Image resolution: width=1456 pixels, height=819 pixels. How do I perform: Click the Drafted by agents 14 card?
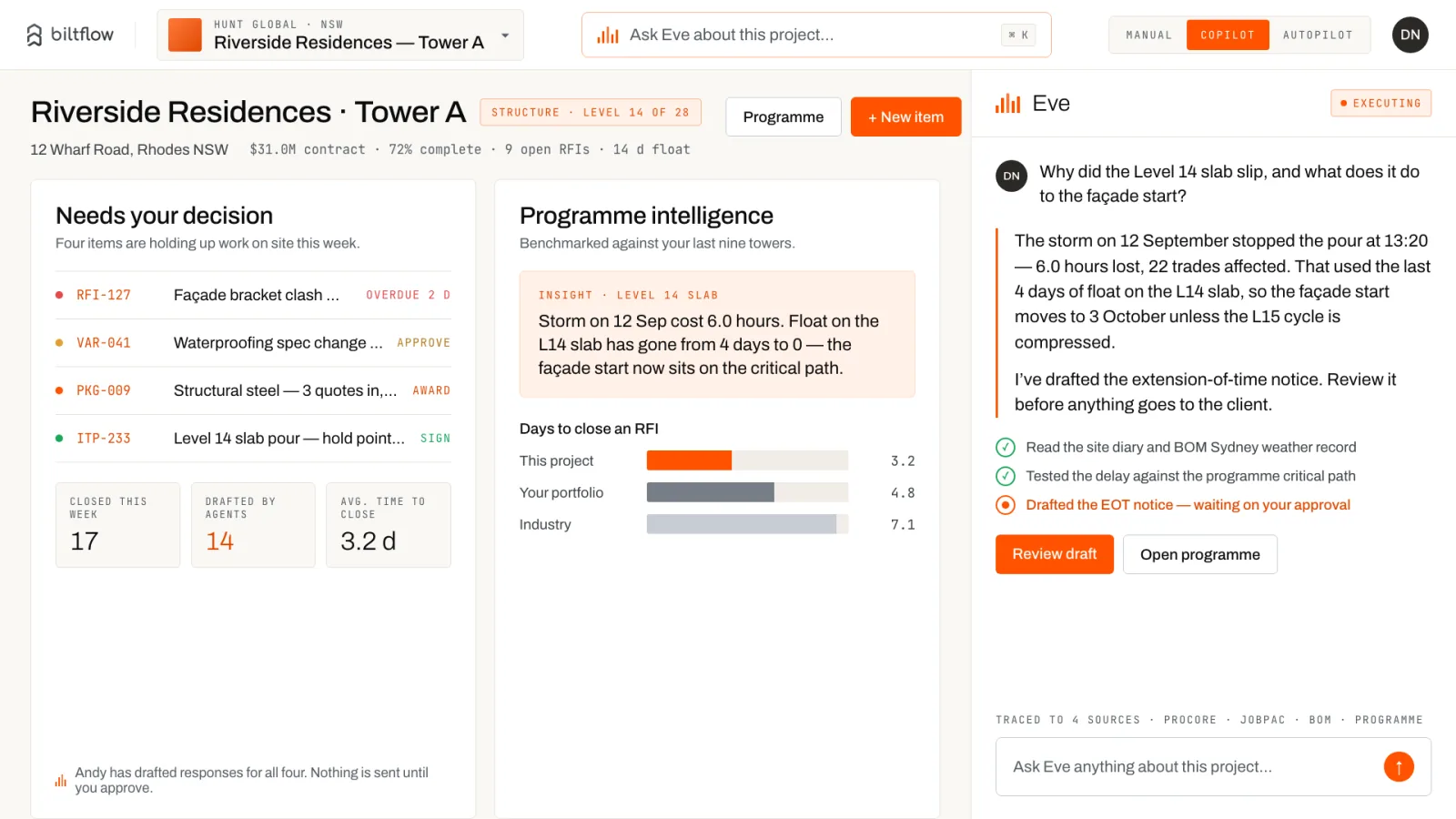tap(253, 525)
